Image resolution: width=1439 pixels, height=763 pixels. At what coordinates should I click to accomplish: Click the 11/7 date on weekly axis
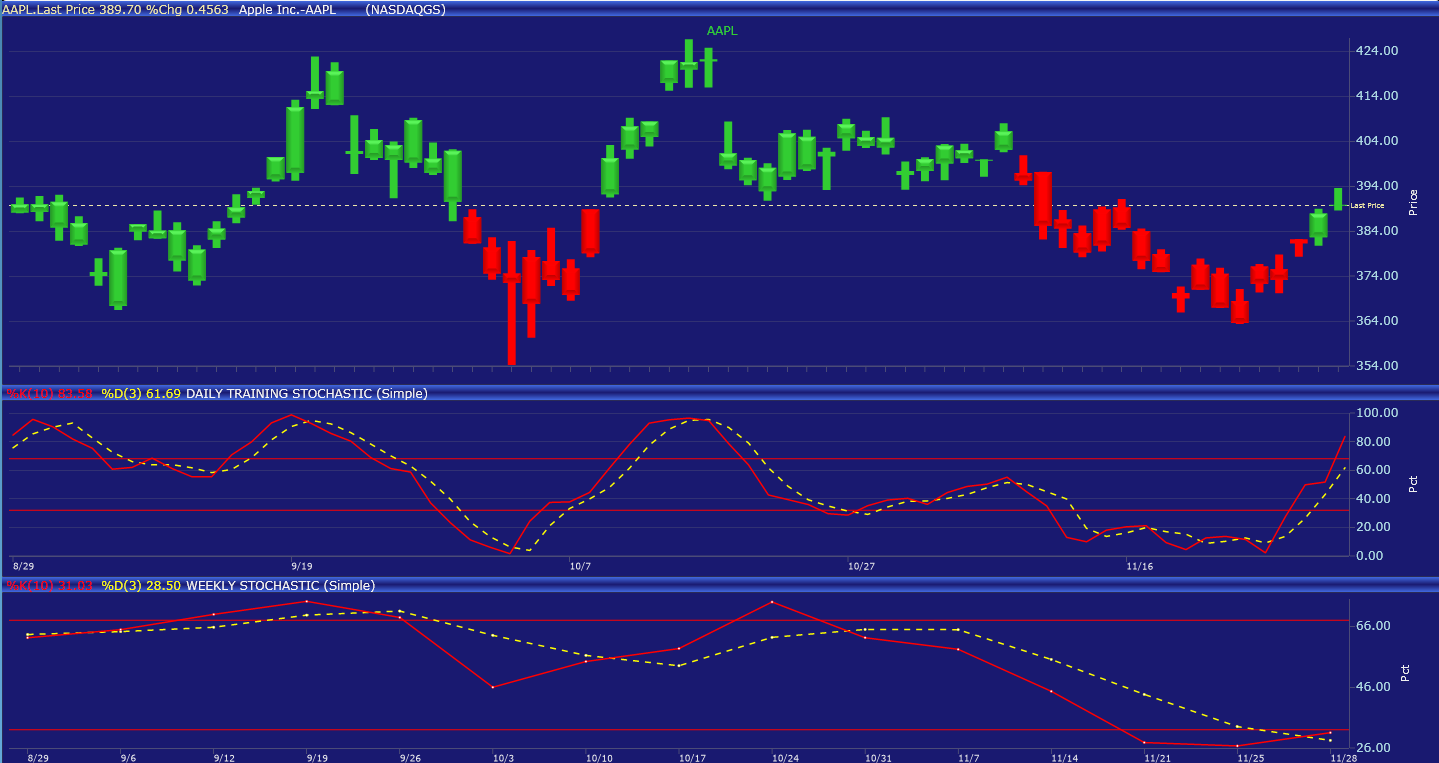(x=970, y=758)
